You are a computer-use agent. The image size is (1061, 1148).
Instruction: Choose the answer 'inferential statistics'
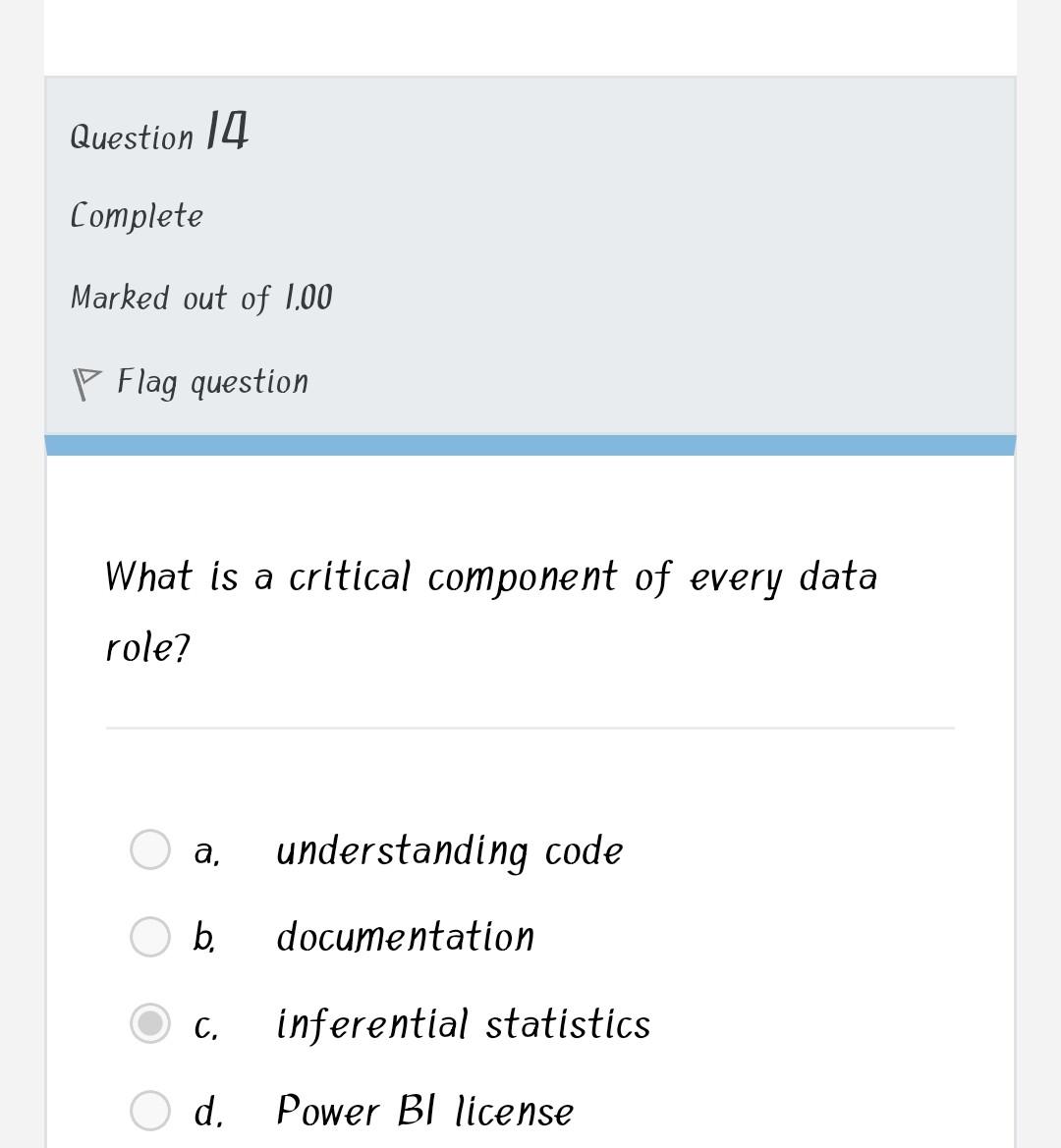tap(463, 1022)
